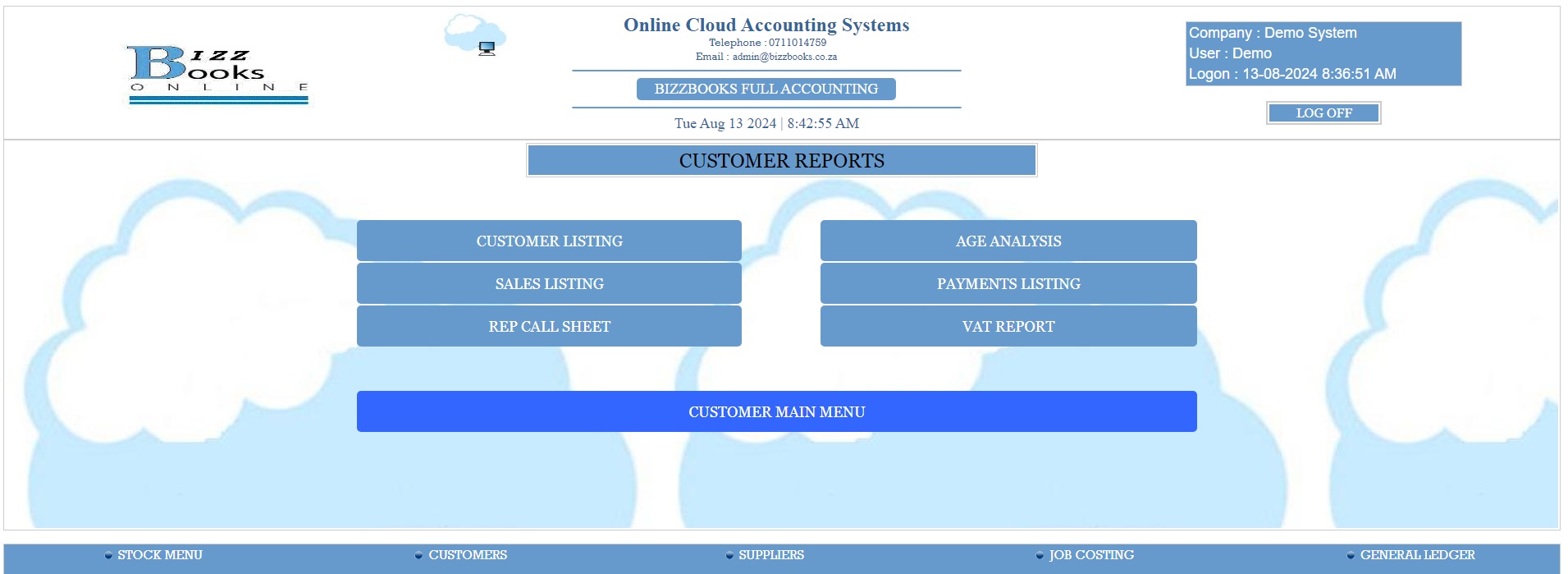Viewport: 1568px width, 574px height.
Task: Select the Rep Call Sheet button
Action: [549, 326]
